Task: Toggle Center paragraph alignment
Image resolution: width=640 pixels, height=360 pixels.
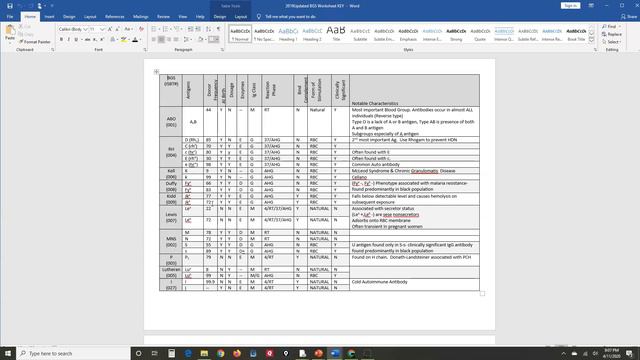Action: point(161,40)
